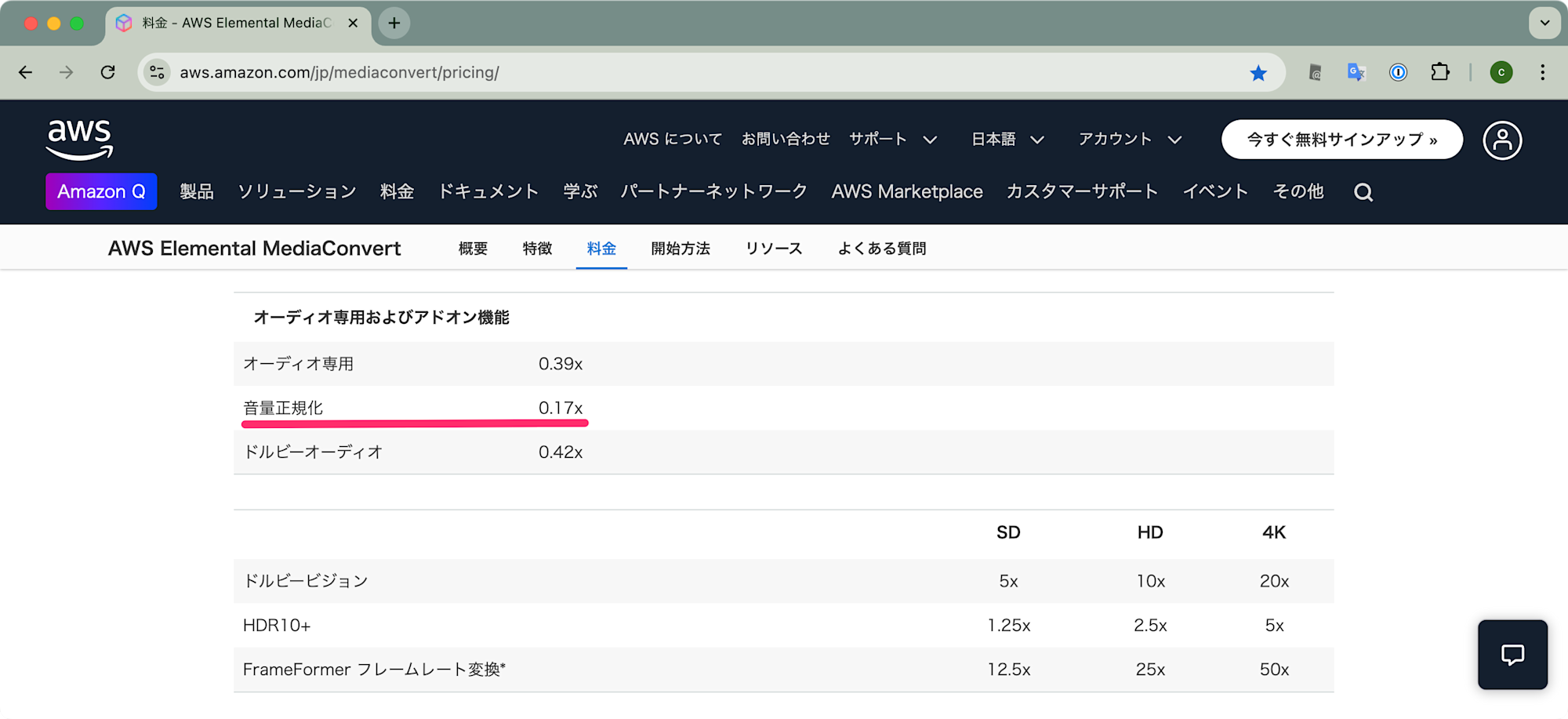Open お問い合わせ link

[x=786, y=140]
